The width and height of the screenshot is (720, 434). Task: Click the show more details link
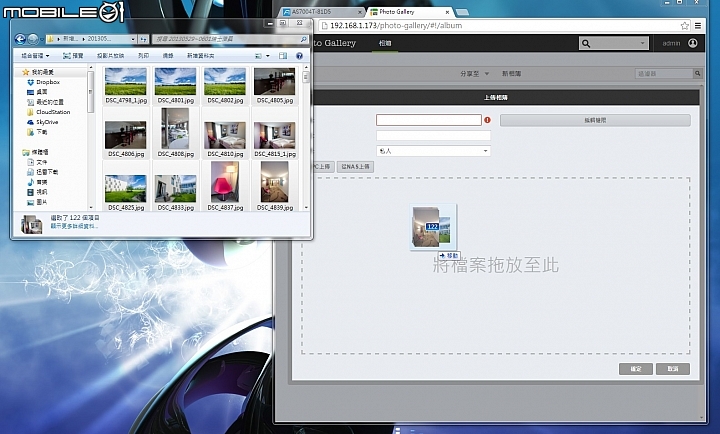(74, 226)
